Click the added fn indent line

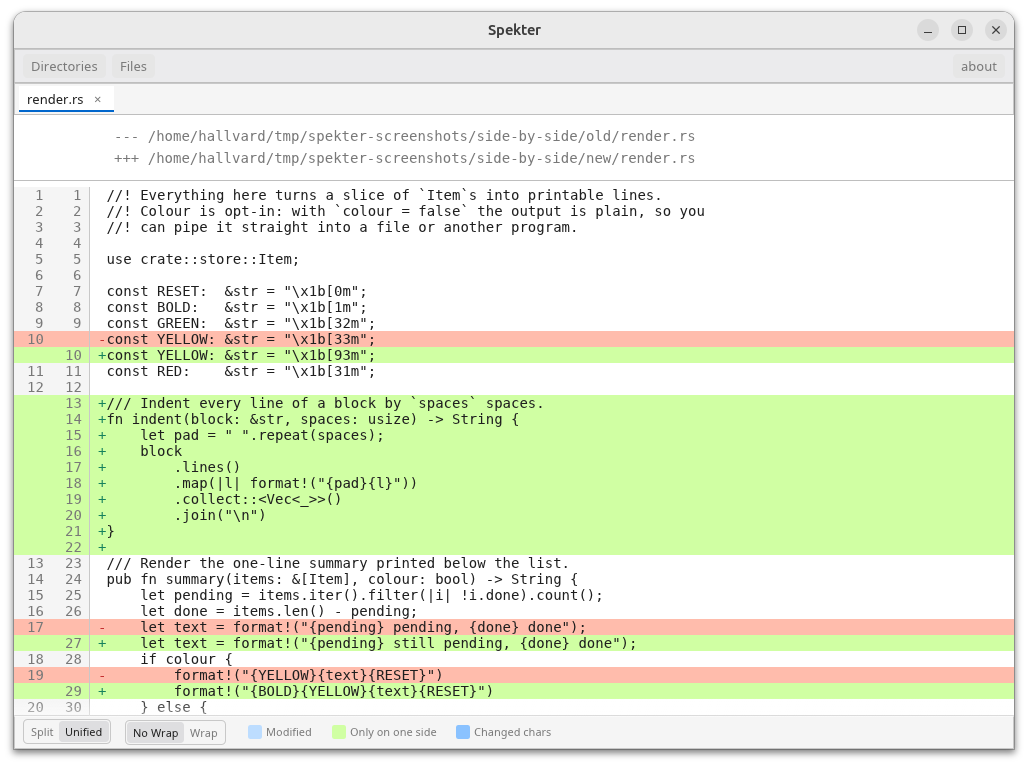(514, 419)
